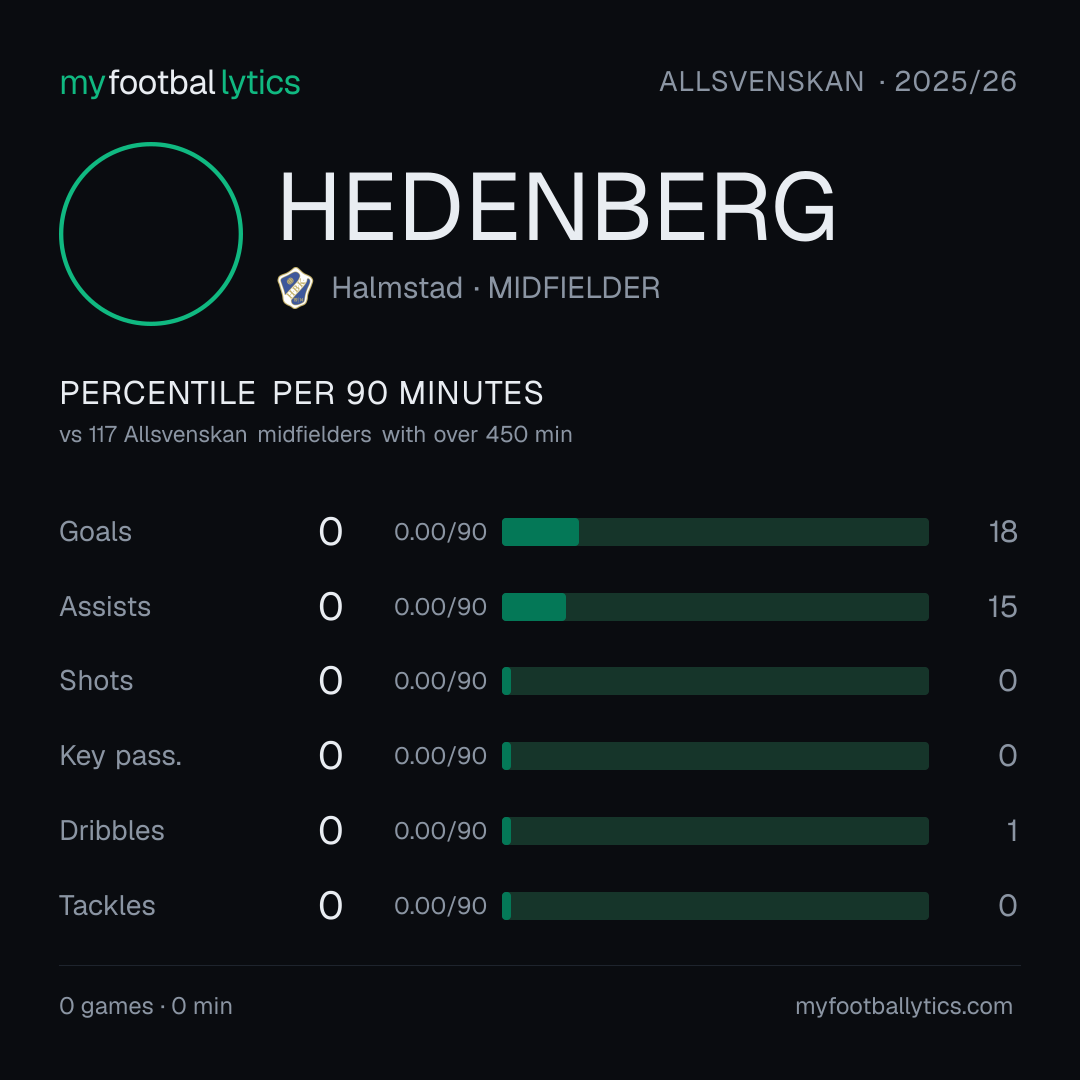Click the empty player photo circle

point(151,233)
